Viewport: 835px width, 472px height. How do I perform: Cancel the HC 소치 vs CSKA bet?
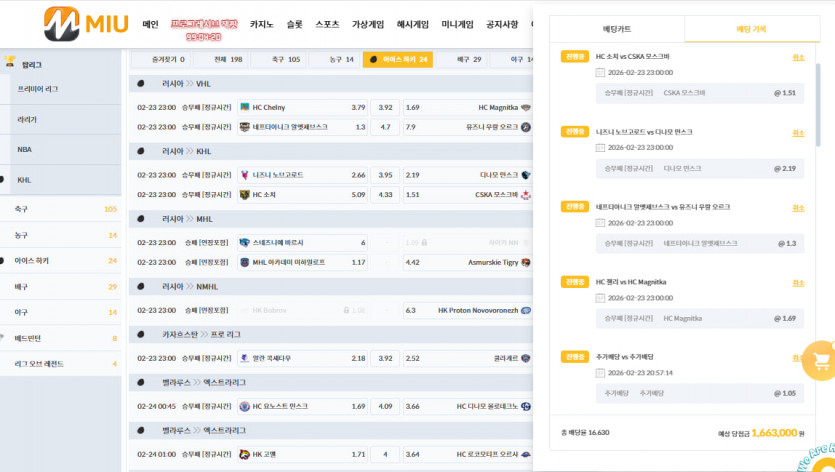click(x=798, y=58)
